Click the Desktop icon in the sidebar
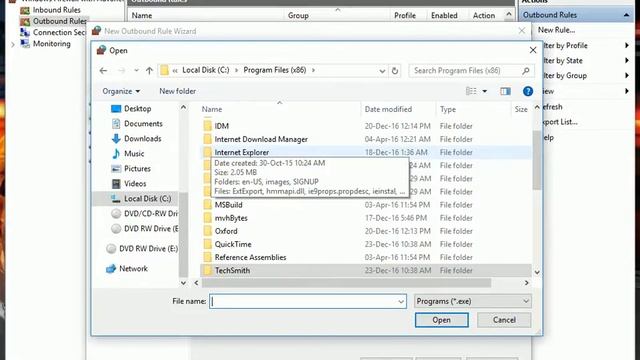Image resolution: width=640 pixels, height=360 pixels. tap(116, 109)
